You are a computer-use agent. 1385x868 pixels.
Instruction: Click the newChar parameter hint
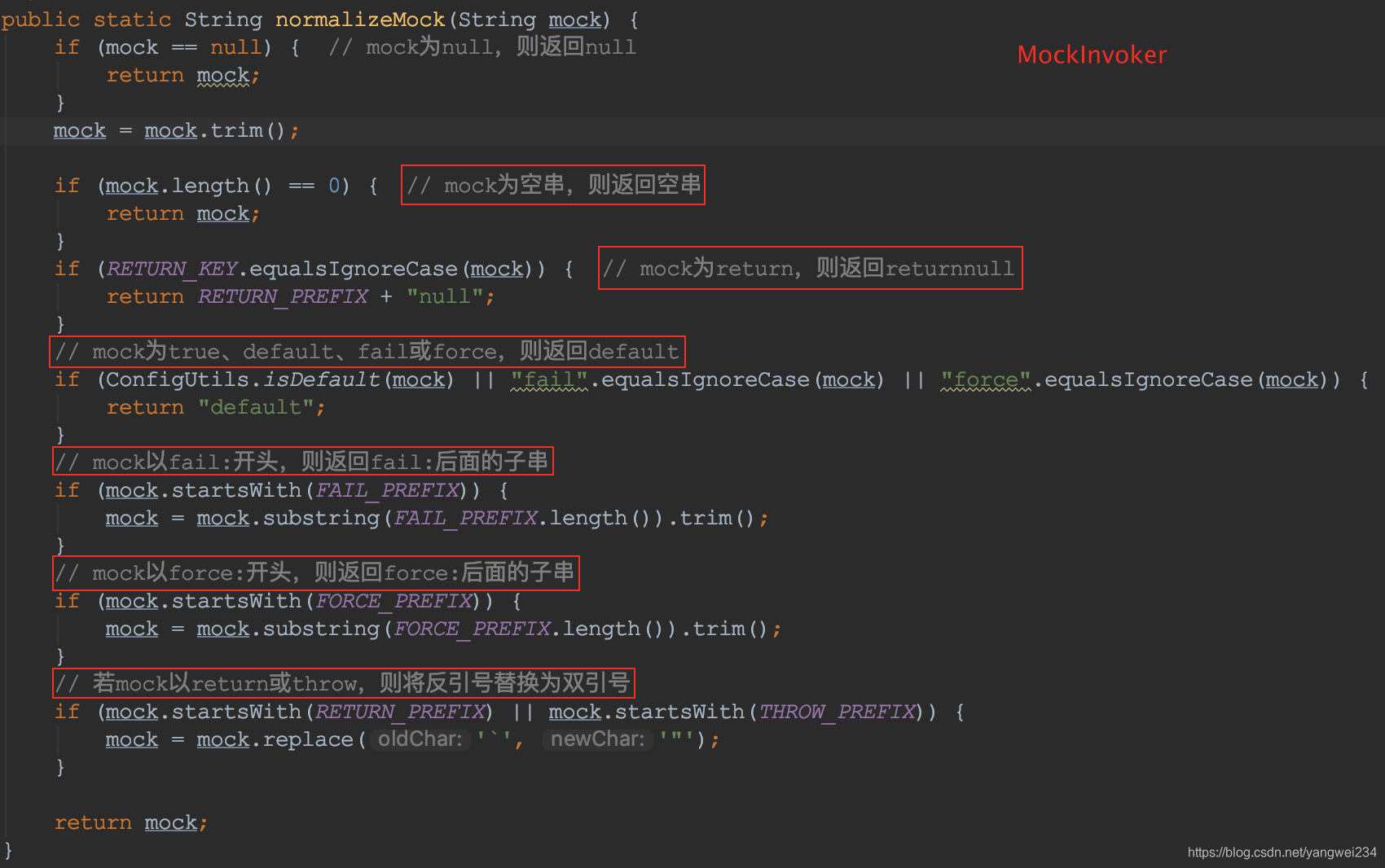point(598,739)
